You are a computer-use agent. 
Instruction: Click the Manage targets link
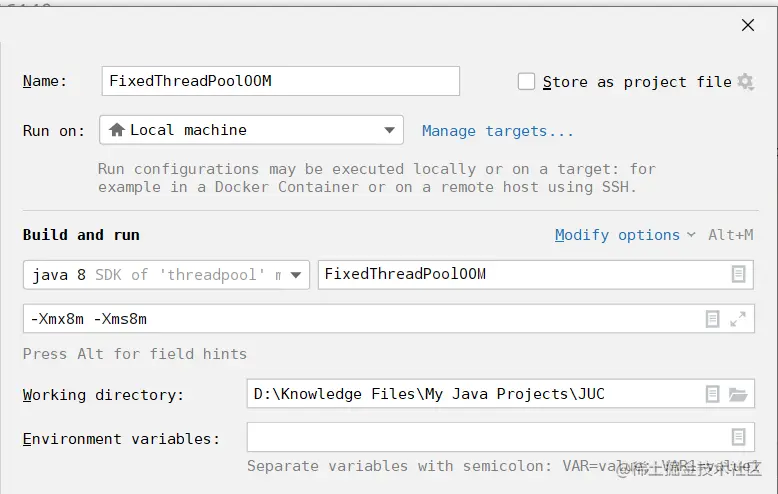click(x=498, y=131)
